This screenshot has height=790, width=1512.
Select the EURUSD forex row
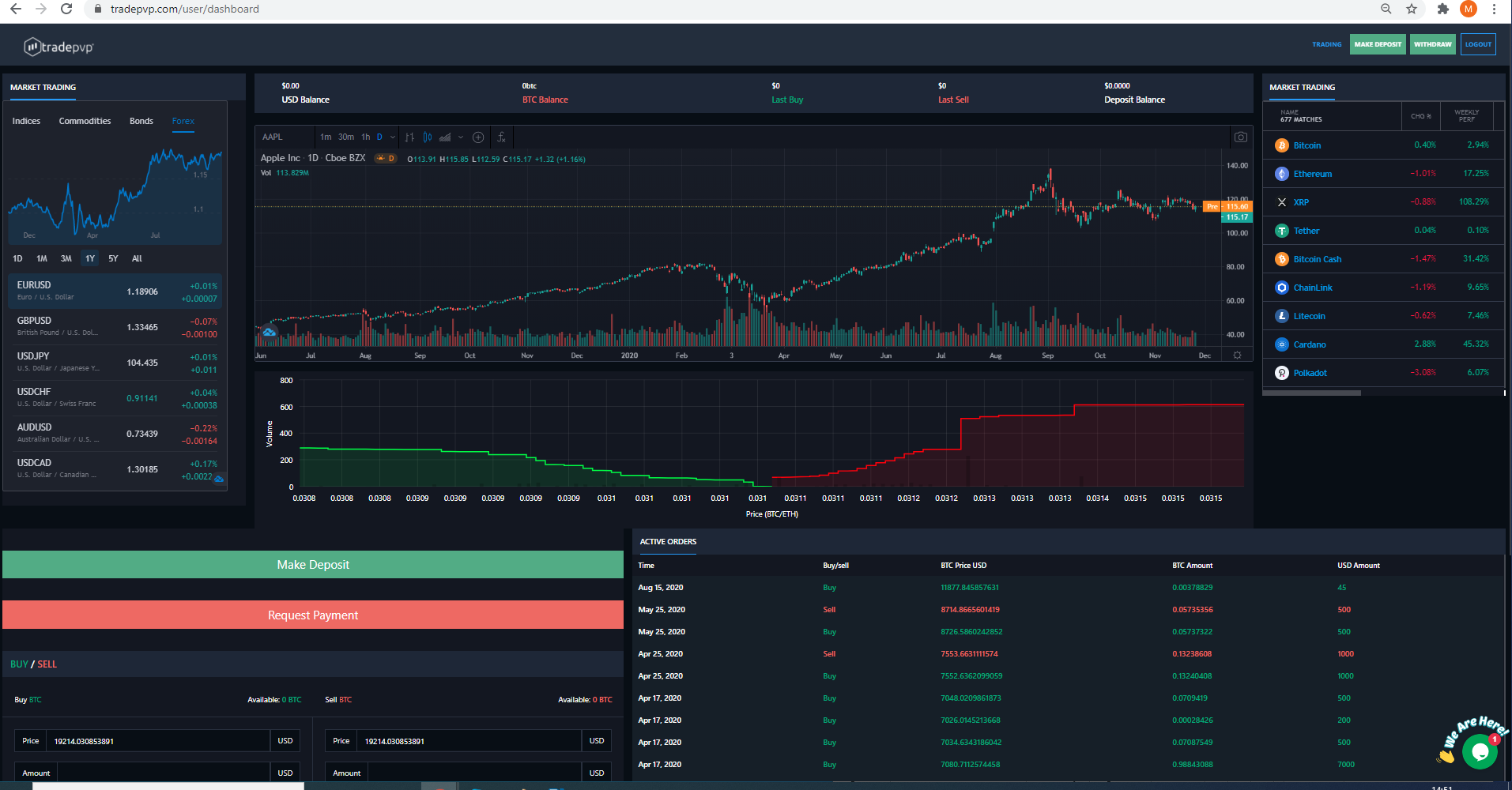[x=115, y=291]
